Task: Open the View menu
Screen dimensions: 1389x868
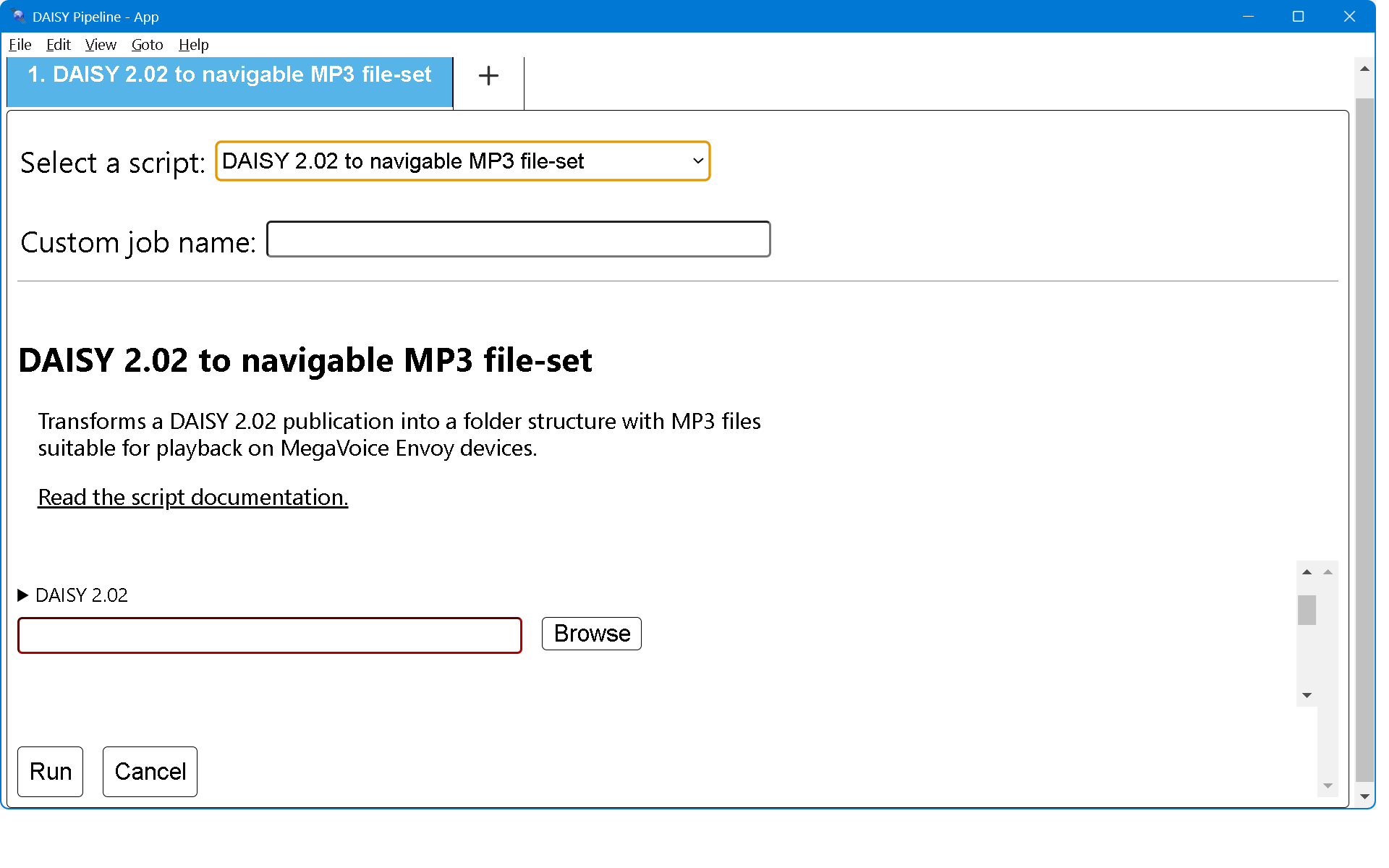Action: coord(101,45)
